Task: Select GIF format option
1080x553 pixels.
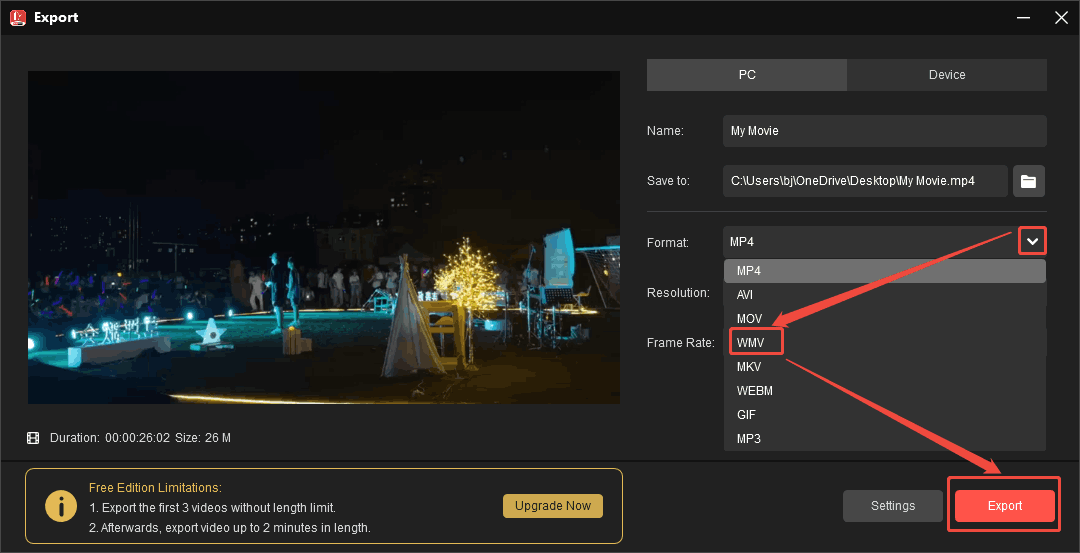Action: (746, 415)
